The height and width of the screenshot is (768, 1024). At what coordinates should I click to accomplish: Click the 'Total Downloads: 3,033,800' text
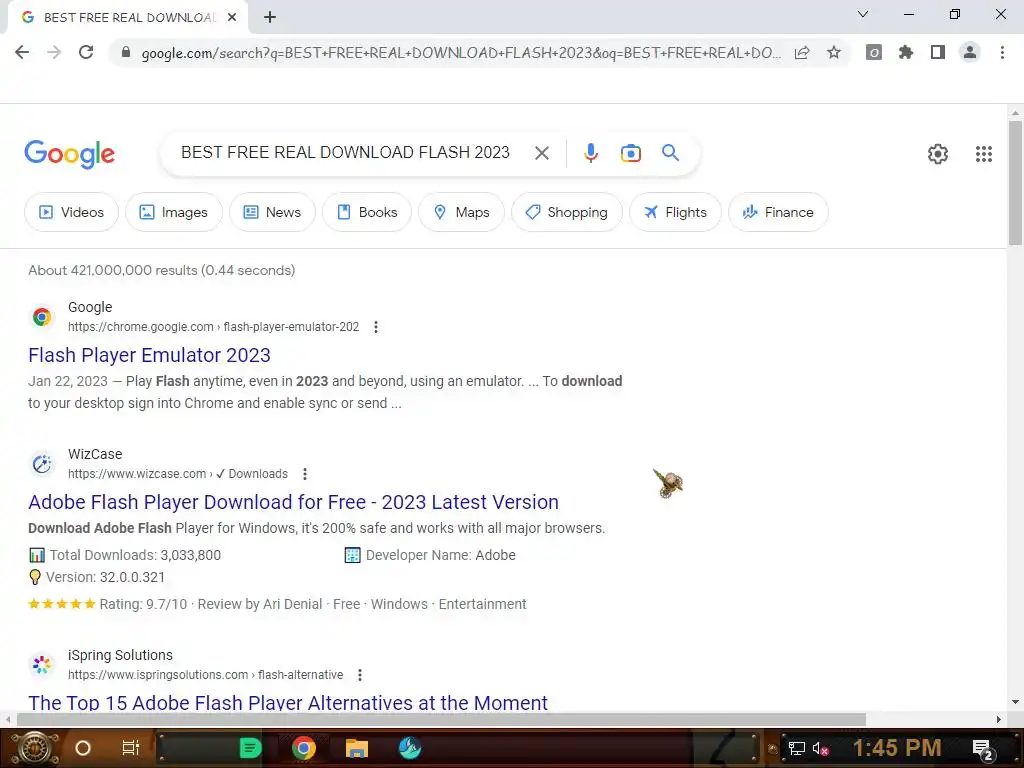pos(135,555)
